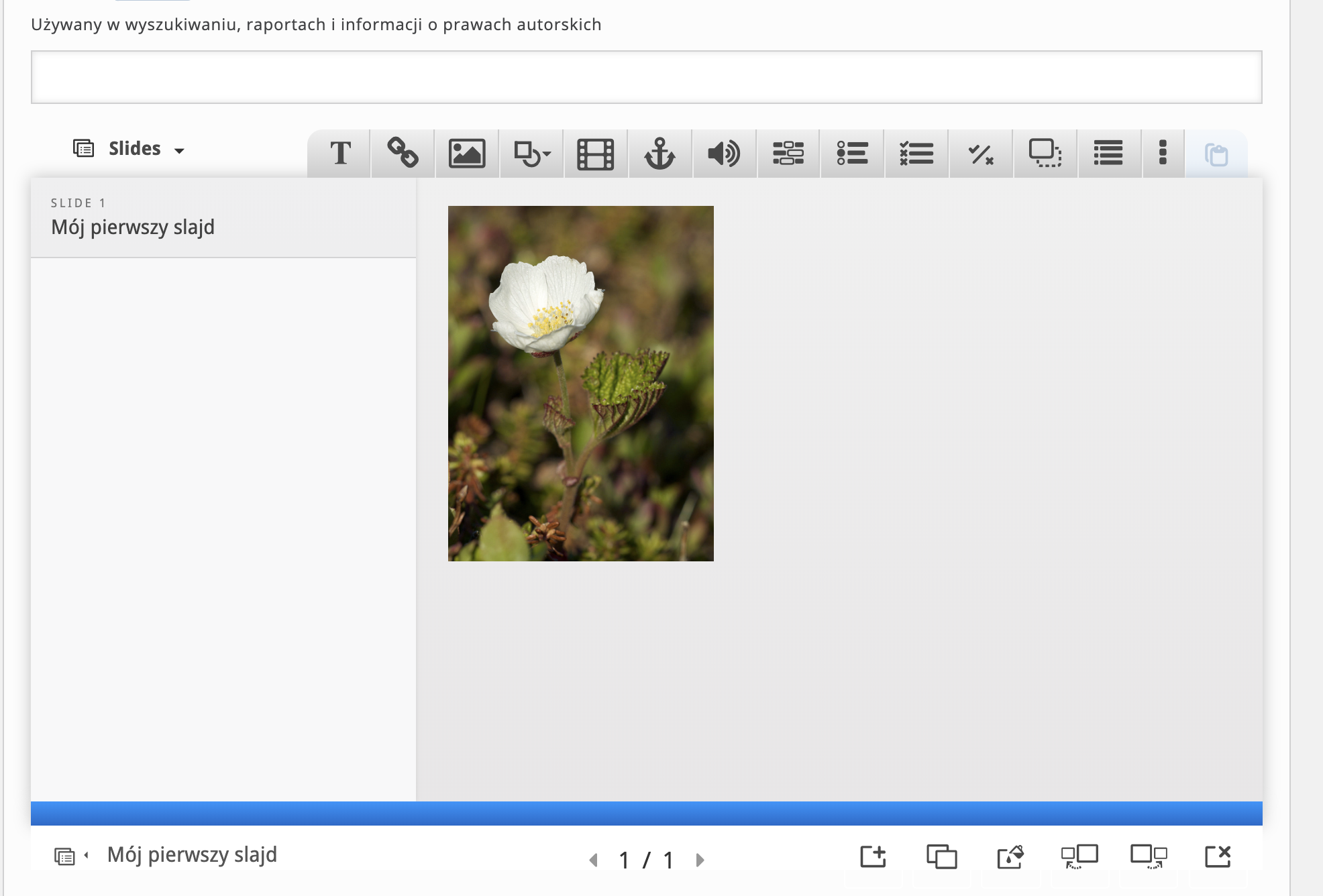The width and height of the screenshot is (1323, 896).
Task: Insert True/False question icon
Action: pyautogui.click(x=981, y=154)
